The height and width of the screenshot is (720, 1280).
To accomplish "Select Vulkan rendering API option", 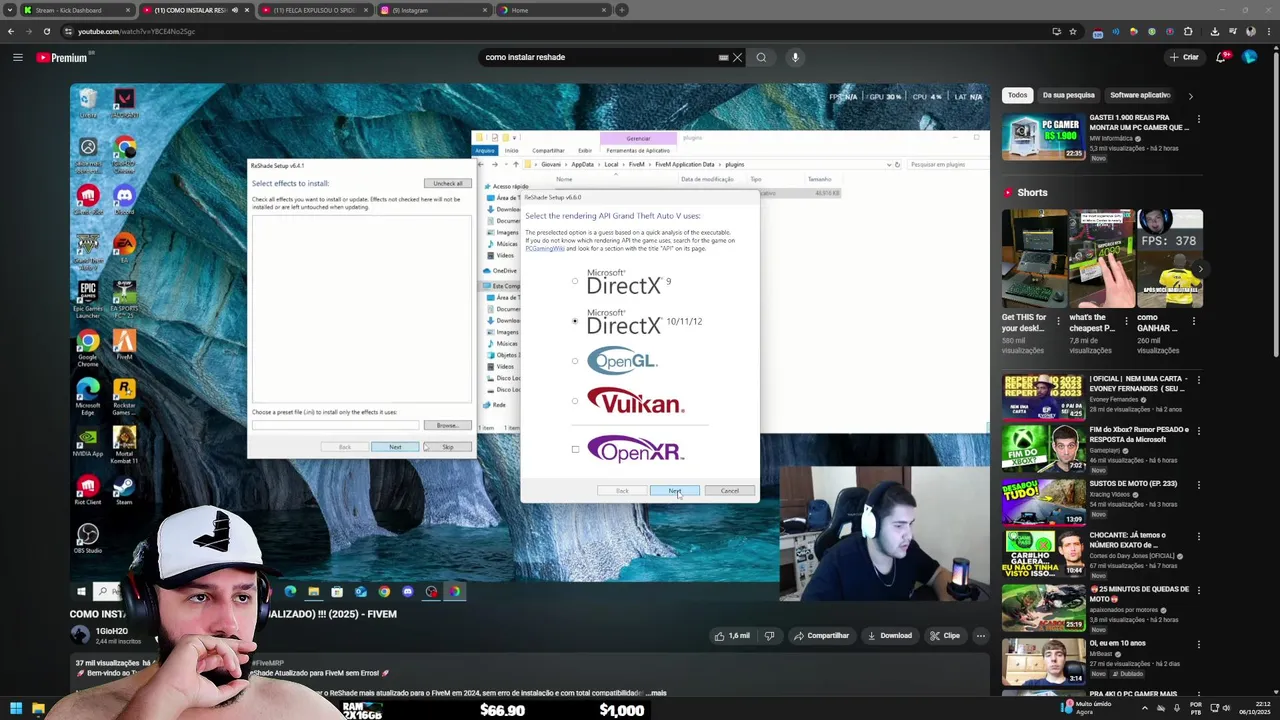I will (x=575, y=401).
